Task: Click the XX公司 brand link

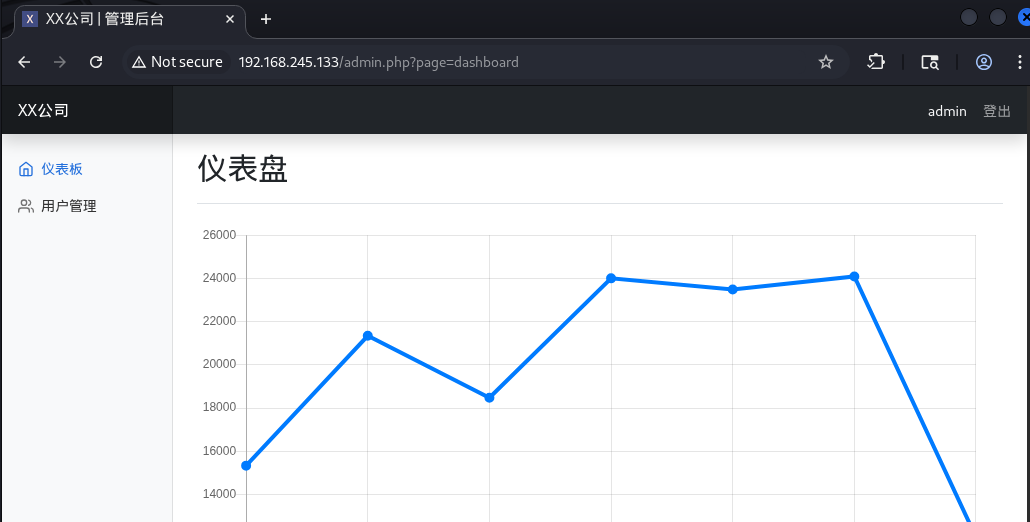Action: tap(43, 110)
